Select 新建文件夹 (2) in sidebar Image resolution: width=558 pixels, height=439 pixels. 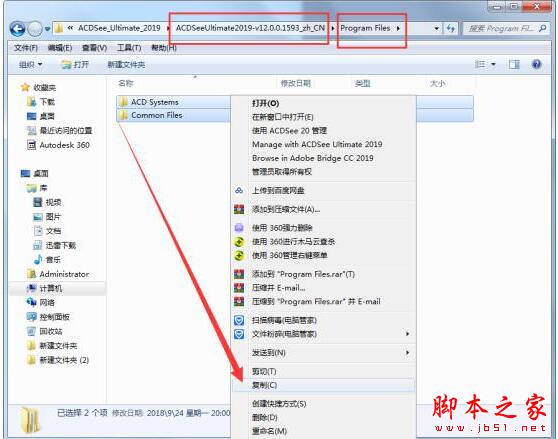[58, 360]
